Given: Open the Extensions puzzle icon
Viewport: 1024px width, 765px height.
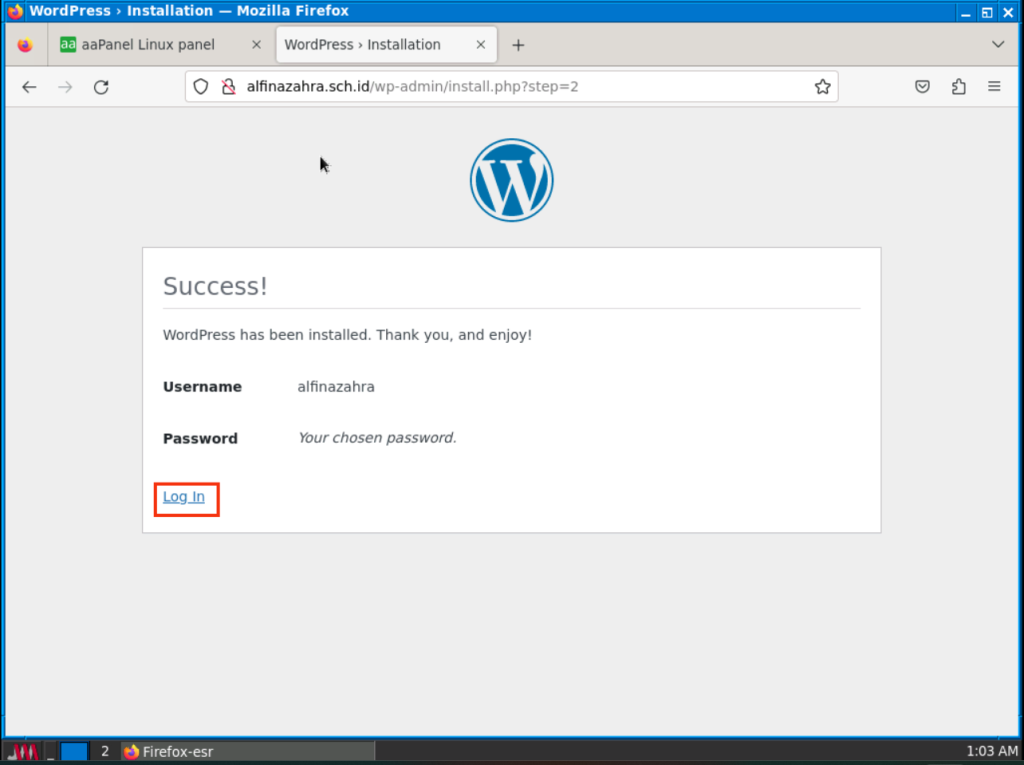Looking at the screenshot, I should tap(958, 87).
